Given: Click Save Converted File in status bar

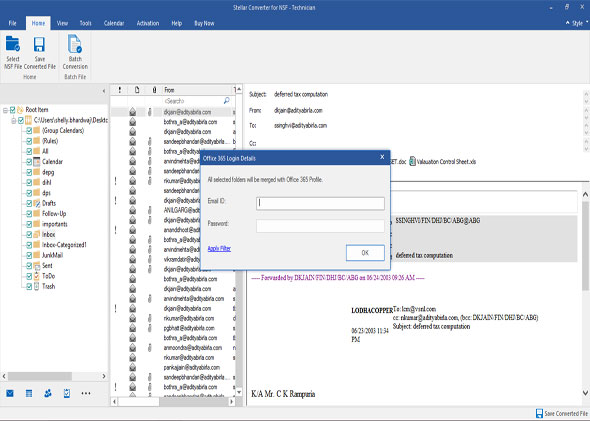Looking at the screenshot, I should pyautogui.click(x=562, y=413).
